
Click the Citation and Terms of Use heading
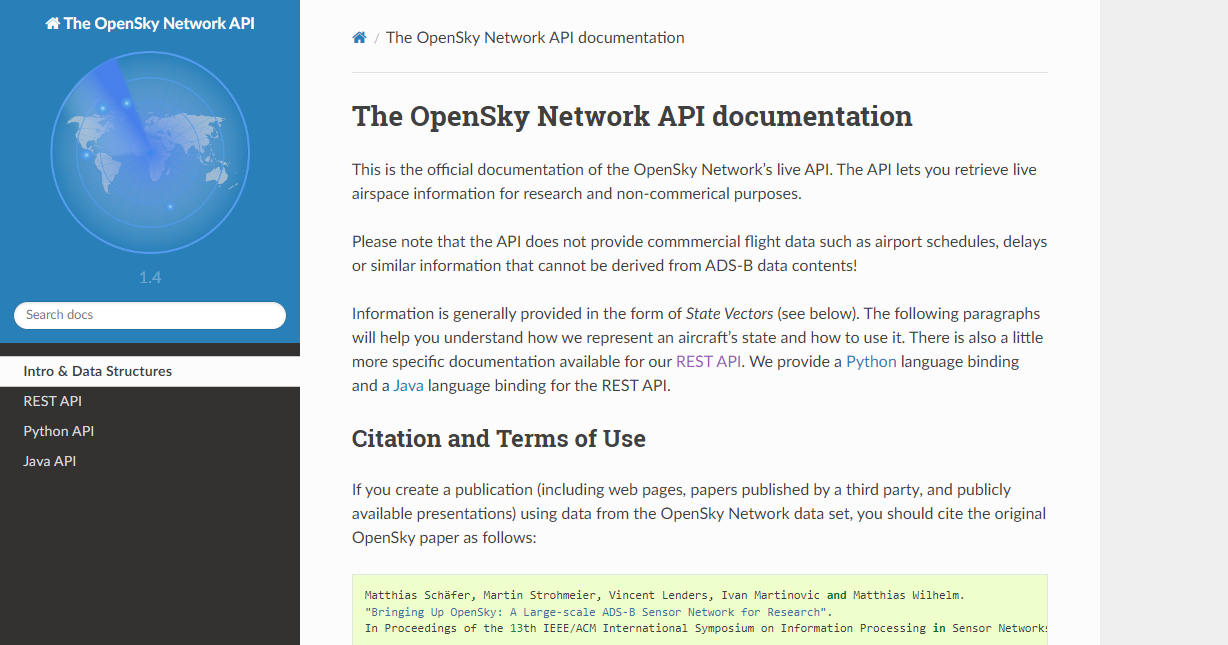point(498,439)
